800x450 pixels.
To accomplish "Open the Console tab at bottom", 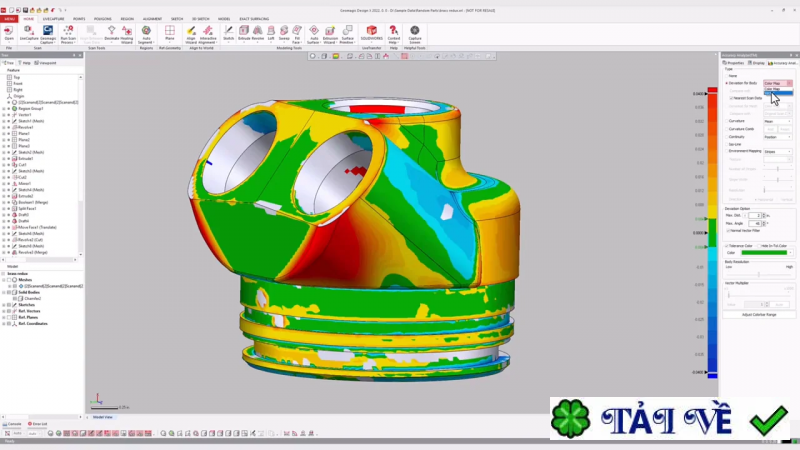I will click(12, 424).
